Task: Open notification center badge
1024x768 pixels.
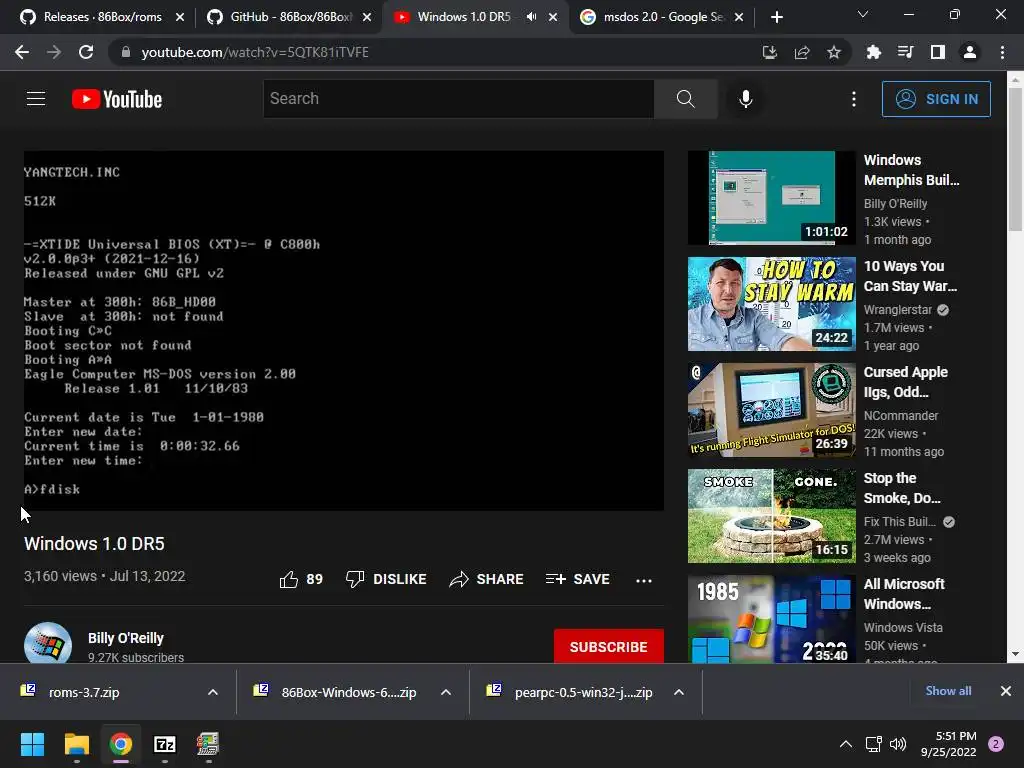Action: [996, 744]
